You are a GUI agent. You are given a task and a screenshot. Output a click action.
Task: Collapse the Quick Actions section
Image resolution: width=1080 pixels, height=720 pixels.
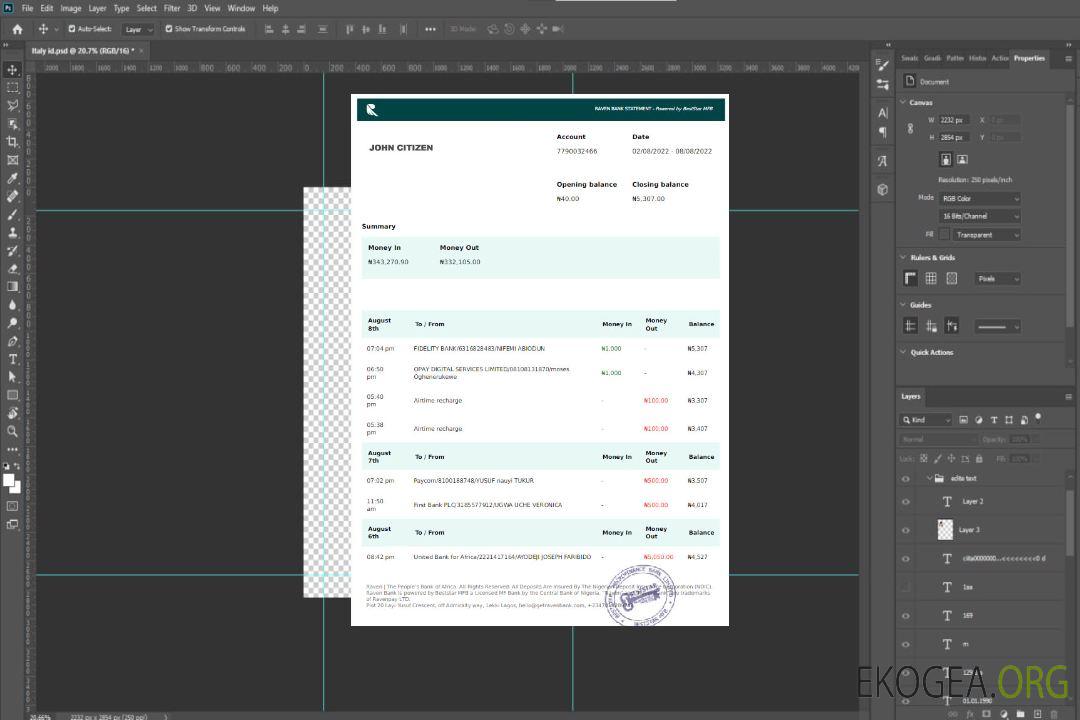tap(903, 352)
